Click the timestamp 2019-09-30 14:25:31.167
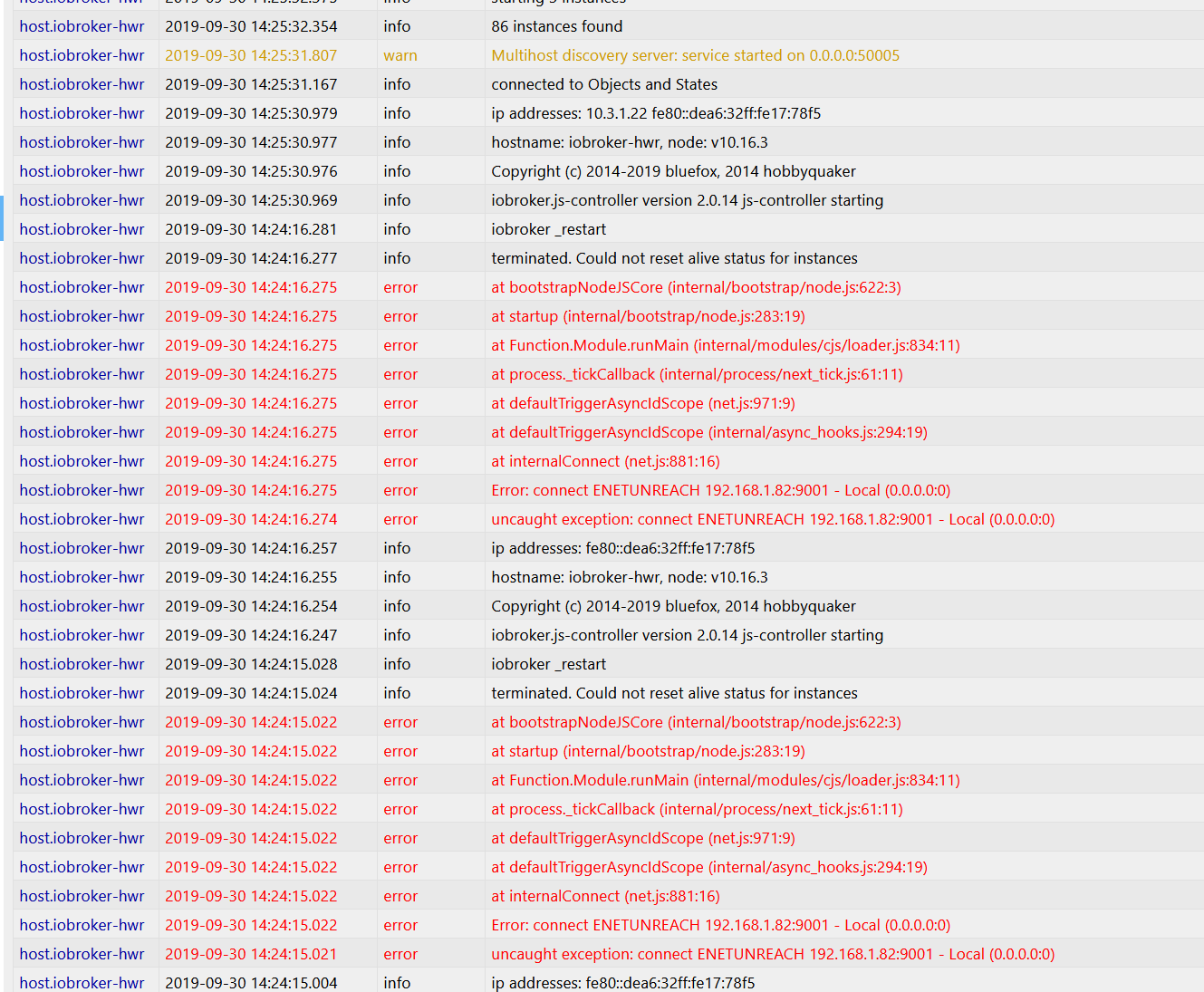 [x=251, y=84]
